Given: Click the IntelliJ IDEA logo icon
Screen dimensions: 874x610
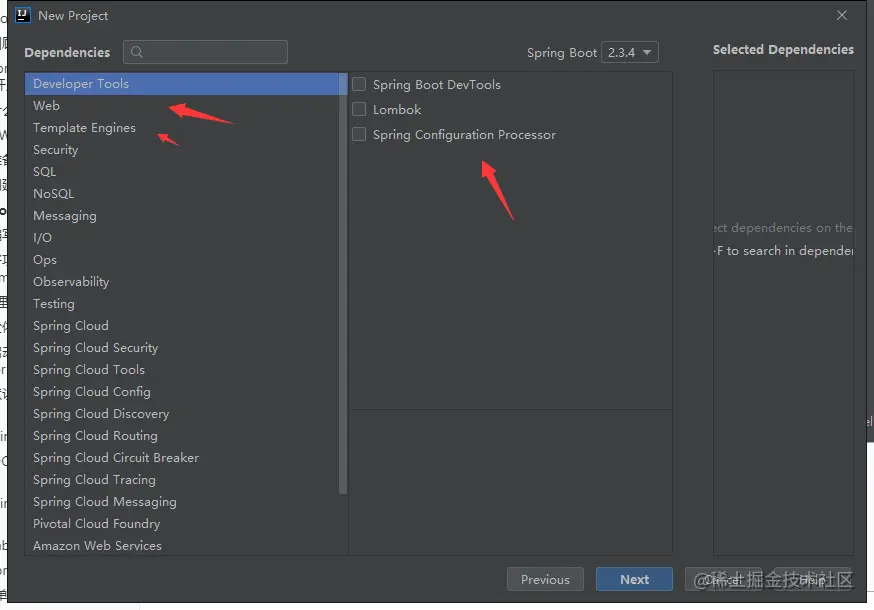Looking at the screenshot, I should [x=22, y=15].
